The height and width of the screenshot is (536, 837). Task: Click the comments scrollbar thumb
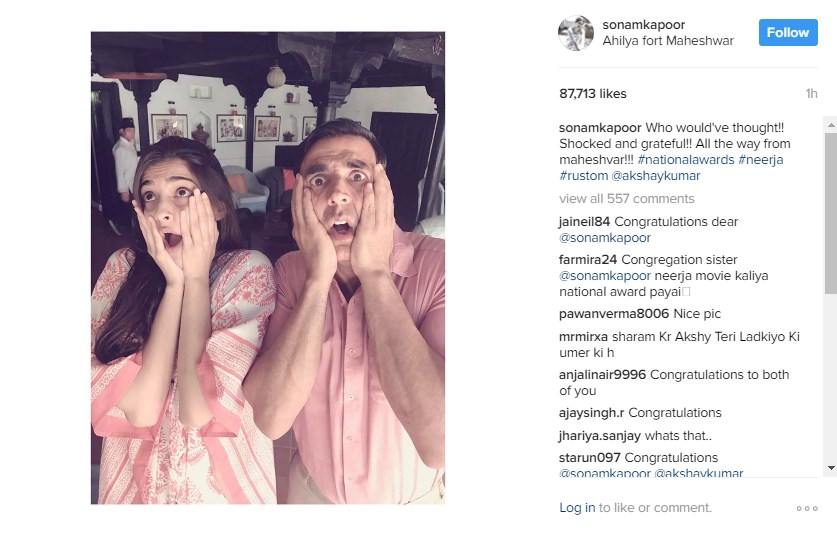coord(831,214)
